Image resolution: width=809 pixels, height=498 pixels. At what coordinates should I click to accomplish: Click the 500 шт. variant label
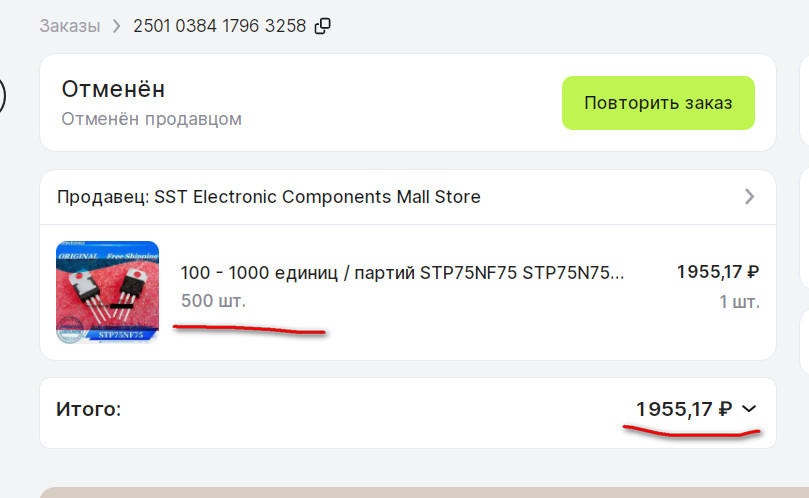click(213, 300)
